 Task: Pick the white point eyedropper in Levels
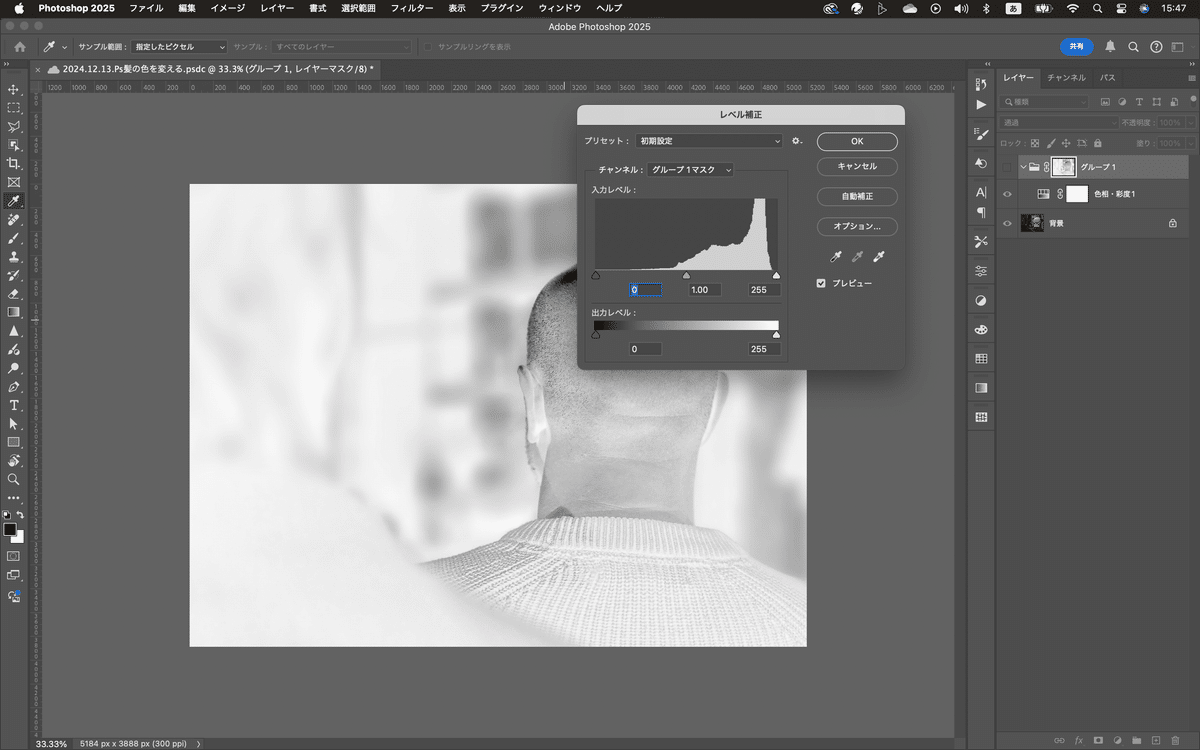point(879,257)
